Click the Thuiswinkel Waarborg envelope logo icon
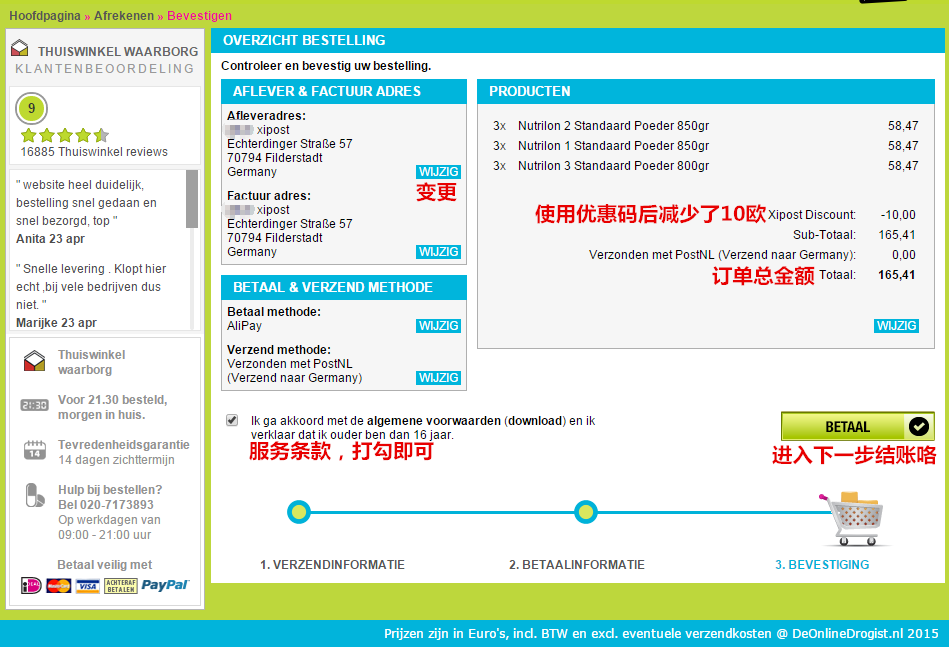 coord(19,48)
